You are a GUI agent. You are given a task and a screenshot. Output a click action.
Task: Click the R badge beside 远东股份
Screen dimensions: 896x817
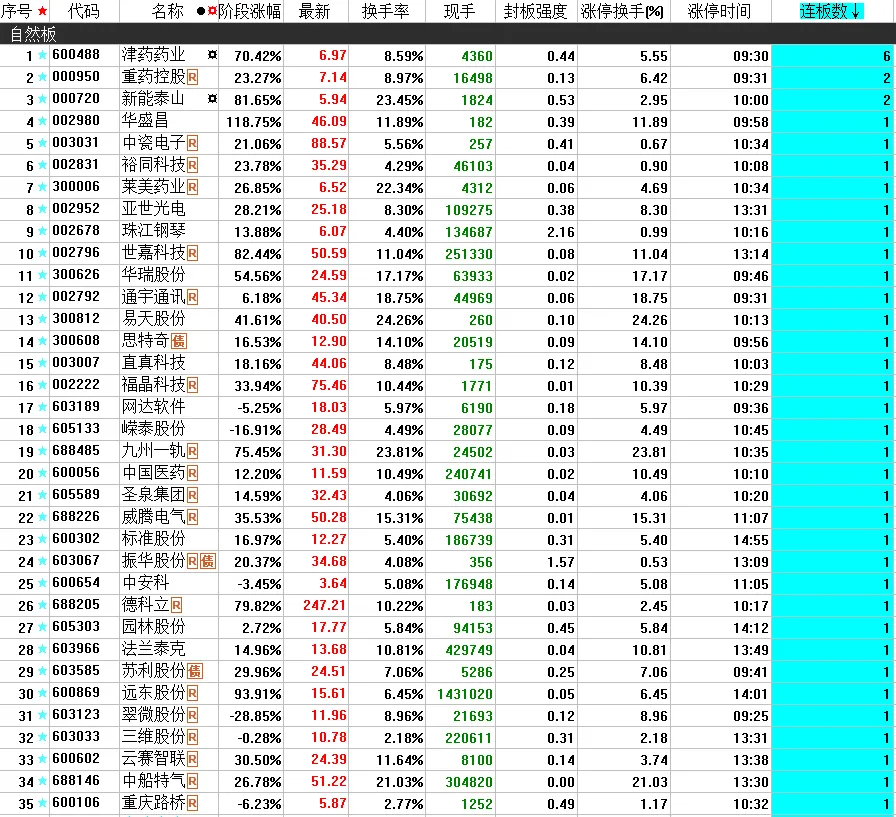(193, 693)
